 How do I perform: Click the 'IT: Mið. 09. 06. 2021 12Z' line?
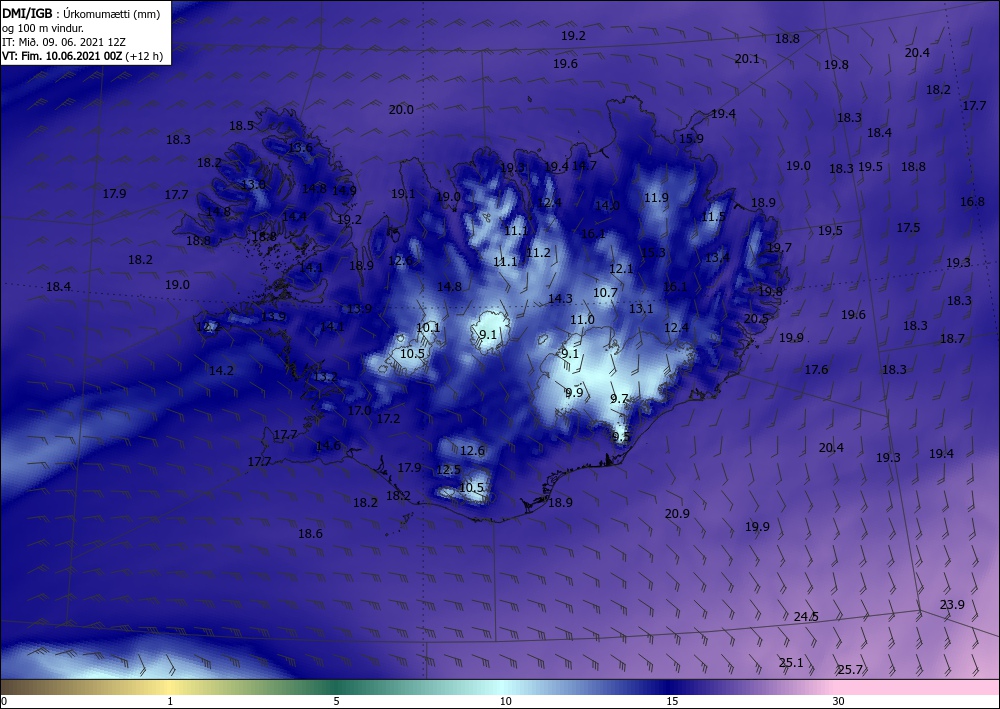tap(64, 42)
